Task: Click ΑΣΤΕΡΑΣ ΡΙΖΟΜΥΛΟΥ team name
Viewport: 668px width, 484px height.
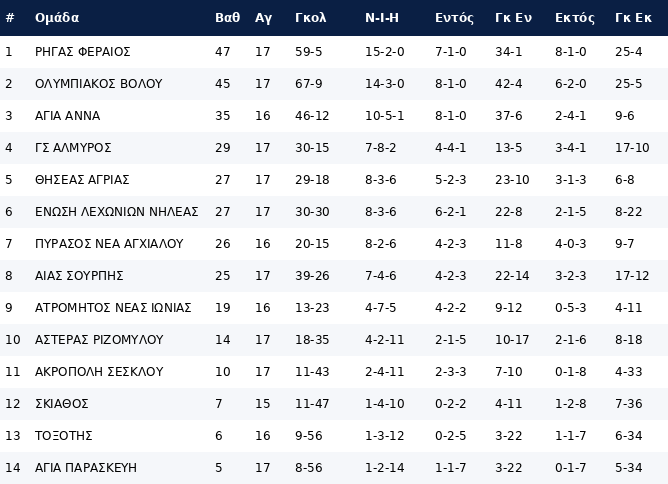Action: click(98, 340)
